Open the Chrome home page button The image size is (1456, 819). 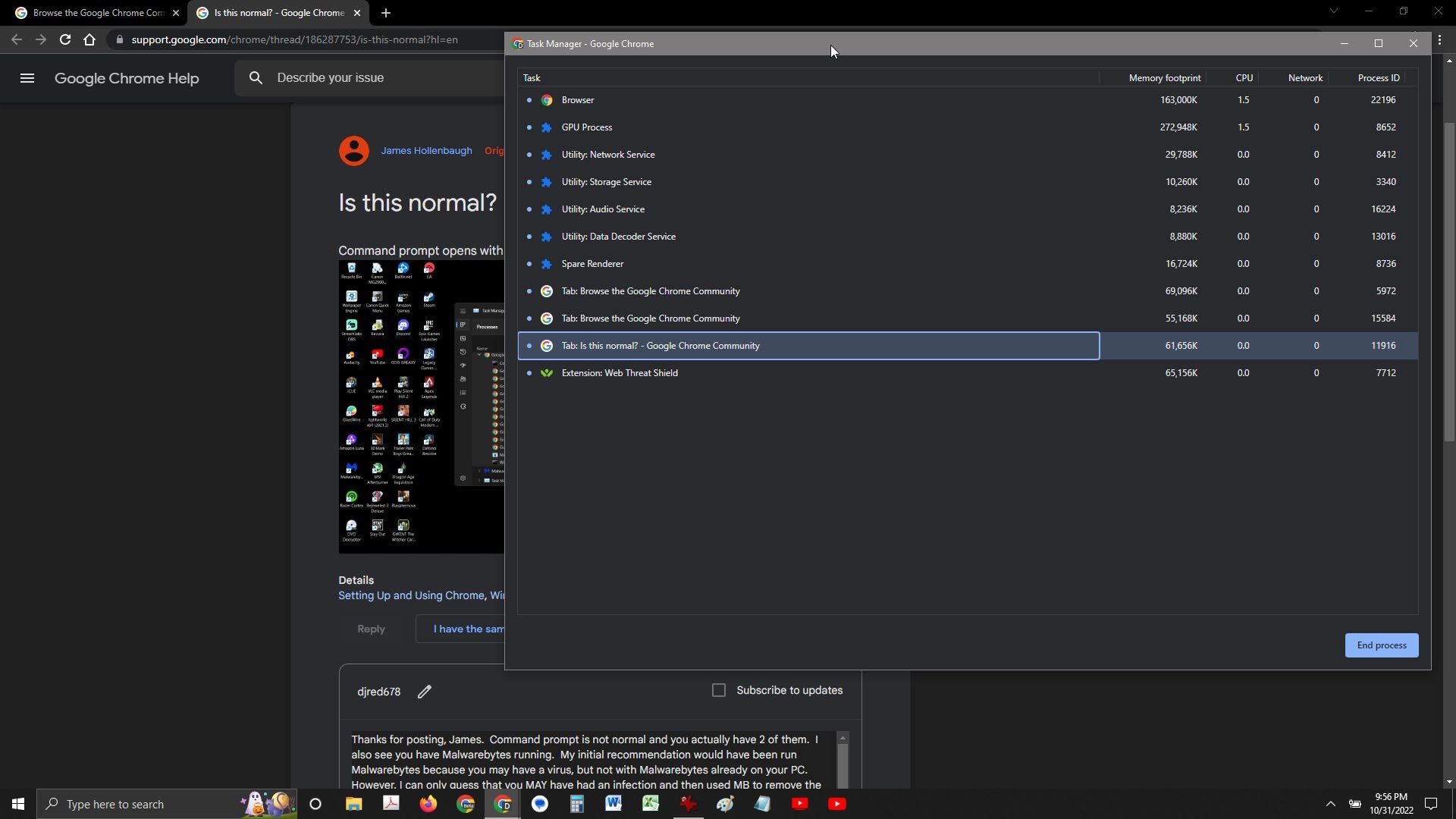pos(89,39)
